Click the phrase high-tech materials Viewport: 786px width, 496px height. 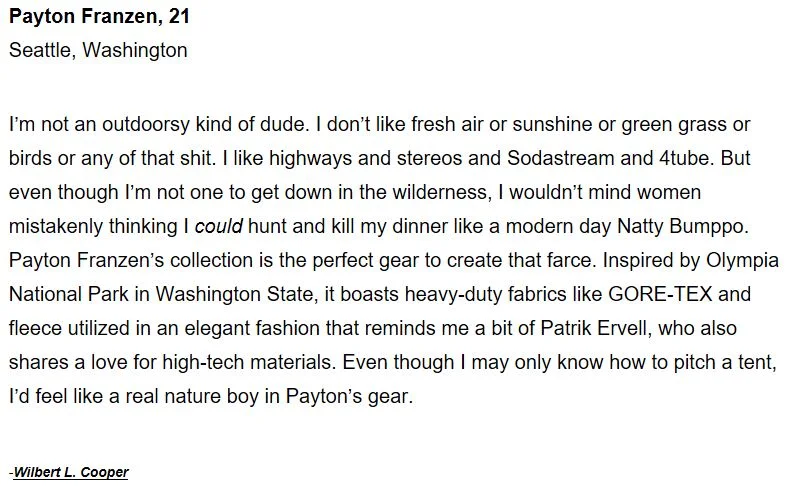point(249,362)
